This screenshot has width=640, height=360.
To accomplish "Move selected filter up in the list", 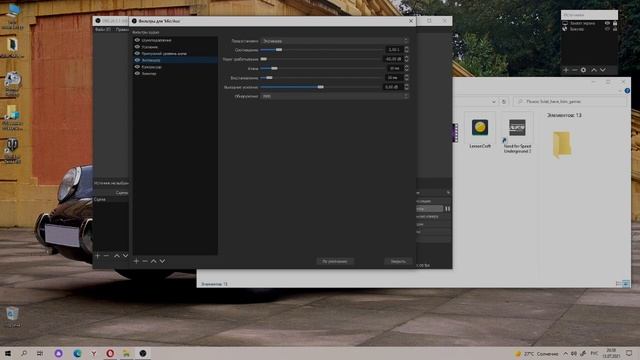I will (153, 261).
